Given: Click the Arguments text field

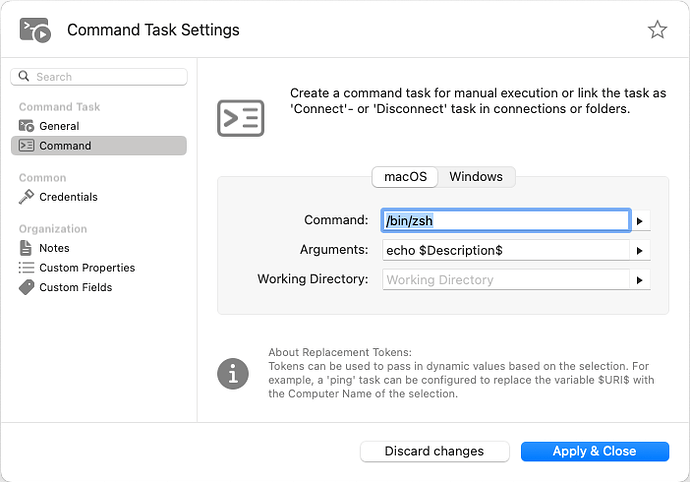Looking at the screenshot, I should tap(505, 251).
